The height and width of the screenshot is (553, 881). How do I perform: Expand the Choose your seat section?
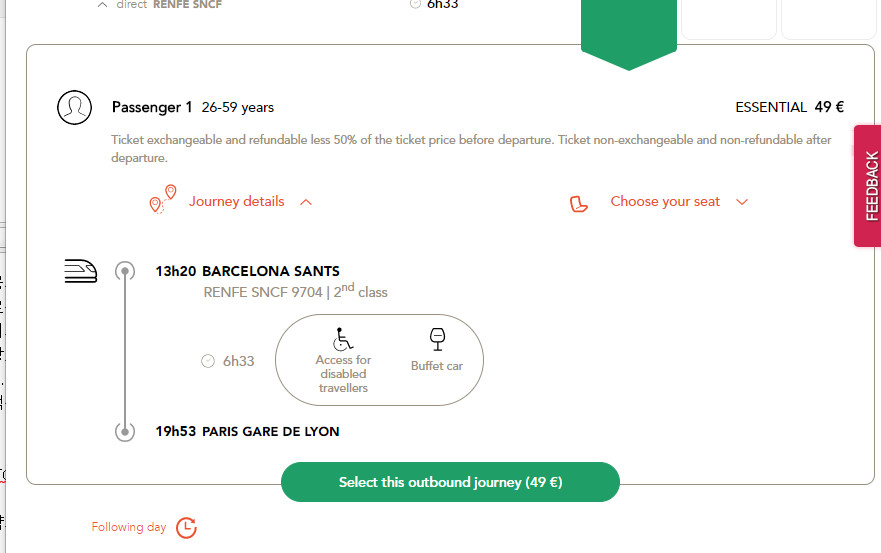coord(742,202)
